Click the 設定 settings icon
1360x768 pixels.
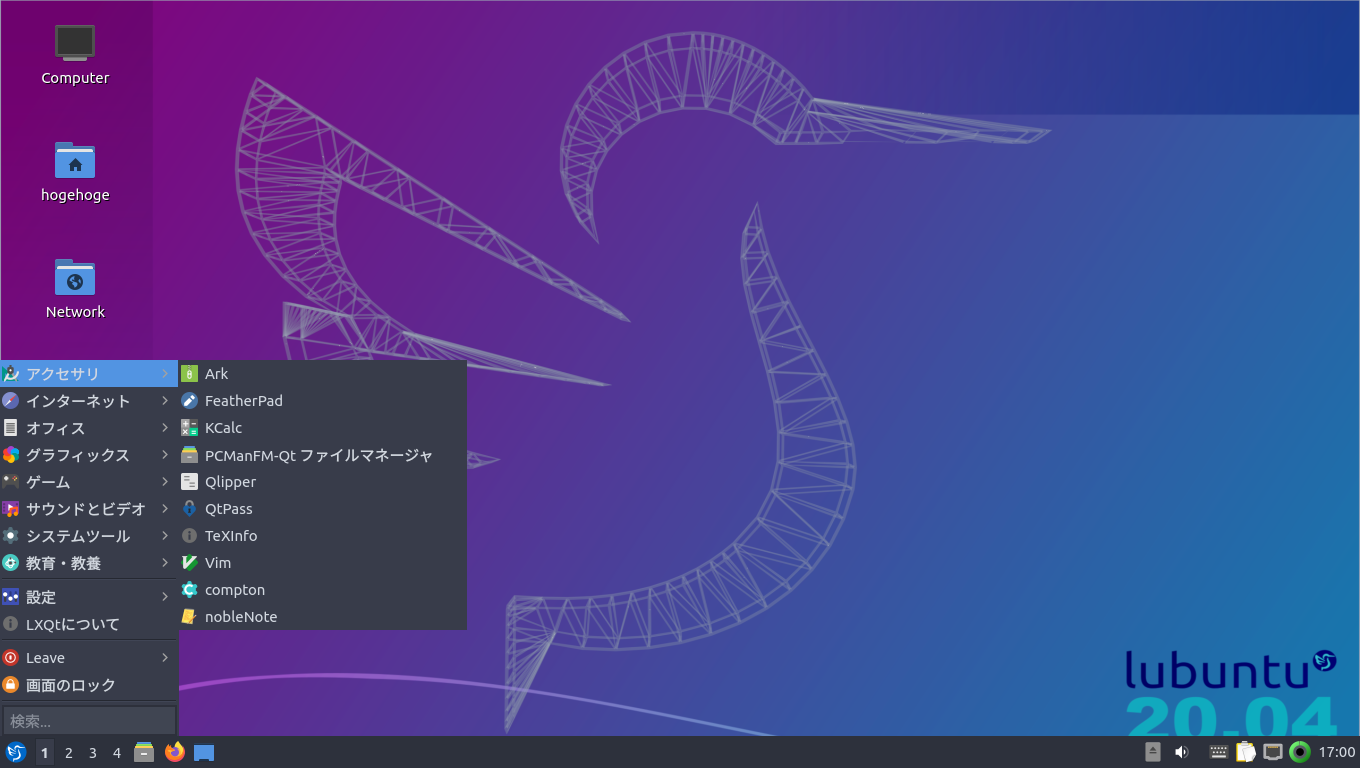point(11,597)
